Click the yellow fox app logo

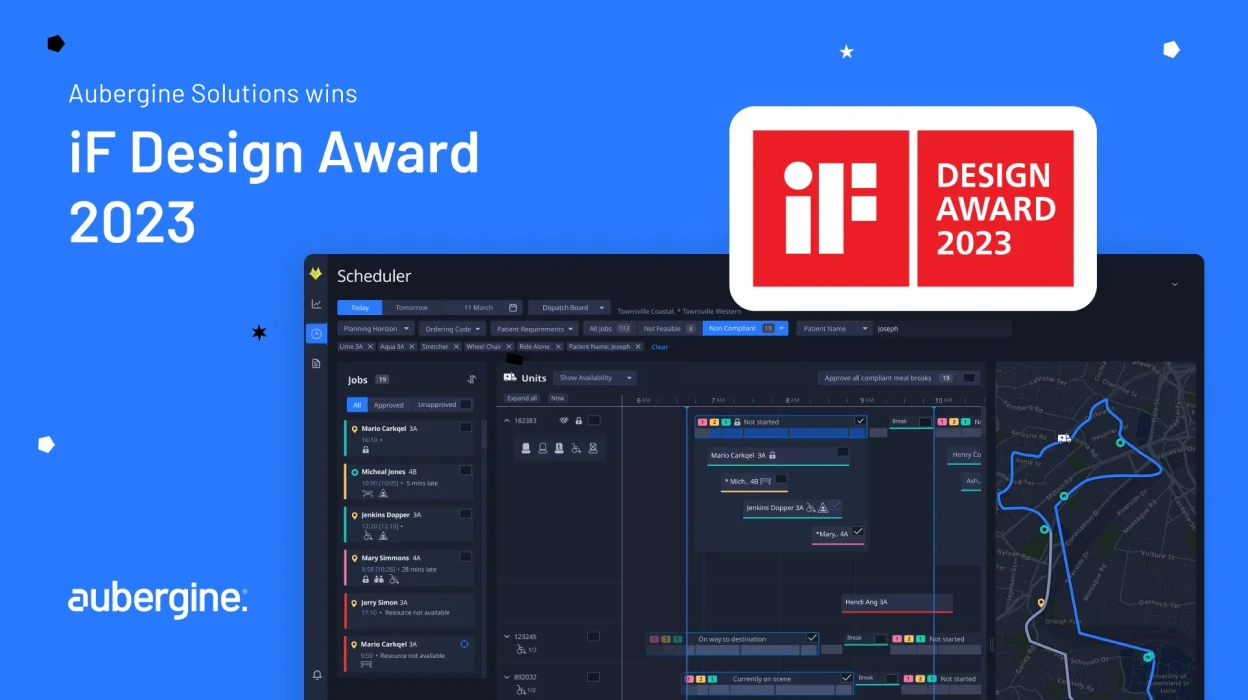tap(316, 274)
